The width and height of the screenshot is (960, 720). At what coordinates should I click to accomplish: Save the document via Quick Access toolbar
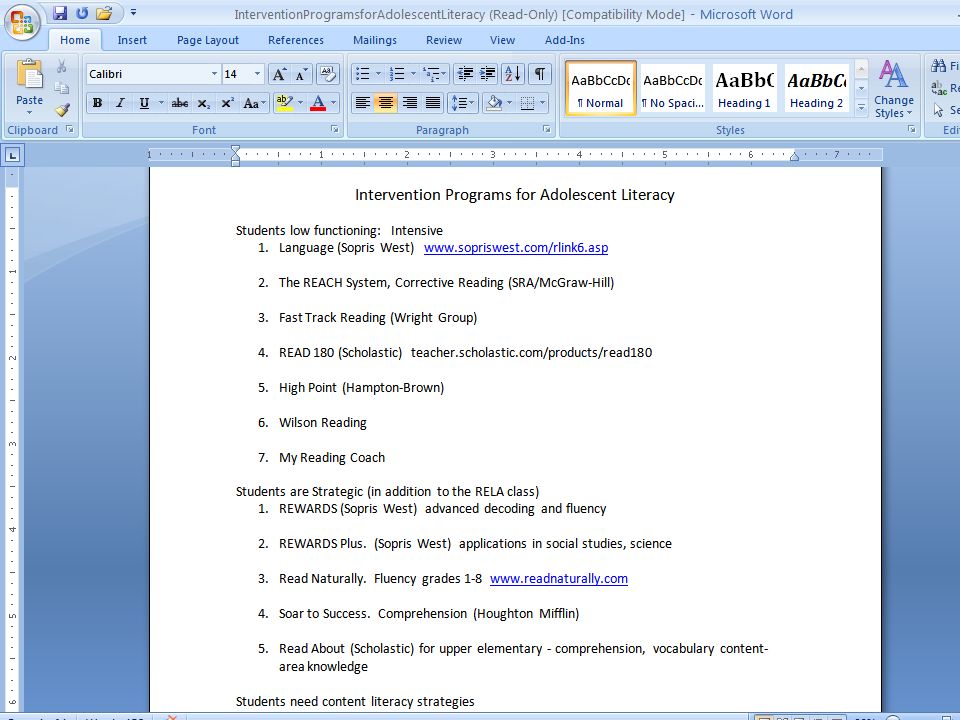coord(59,13)
